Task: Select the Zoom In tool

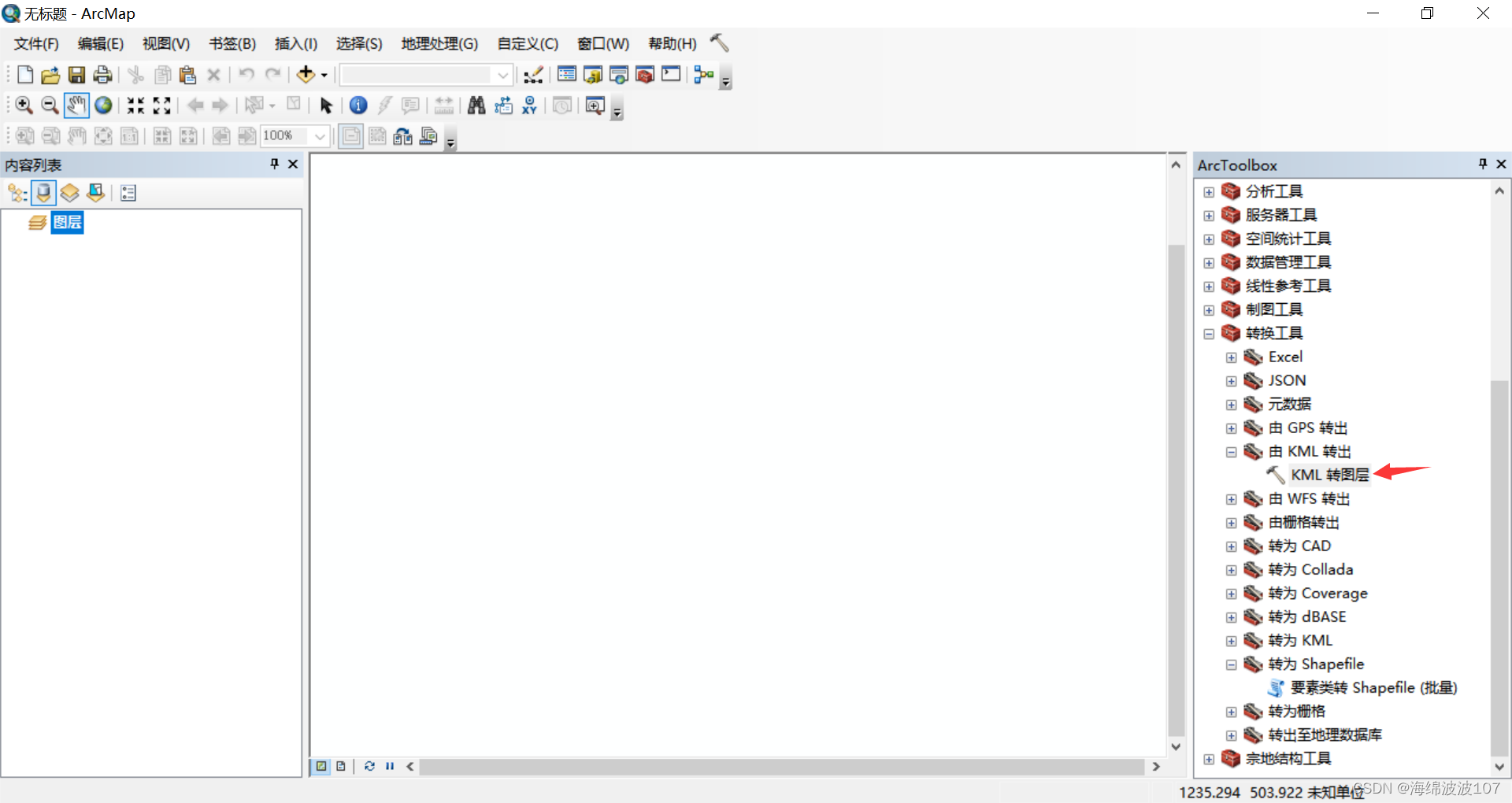Action: 24,105
